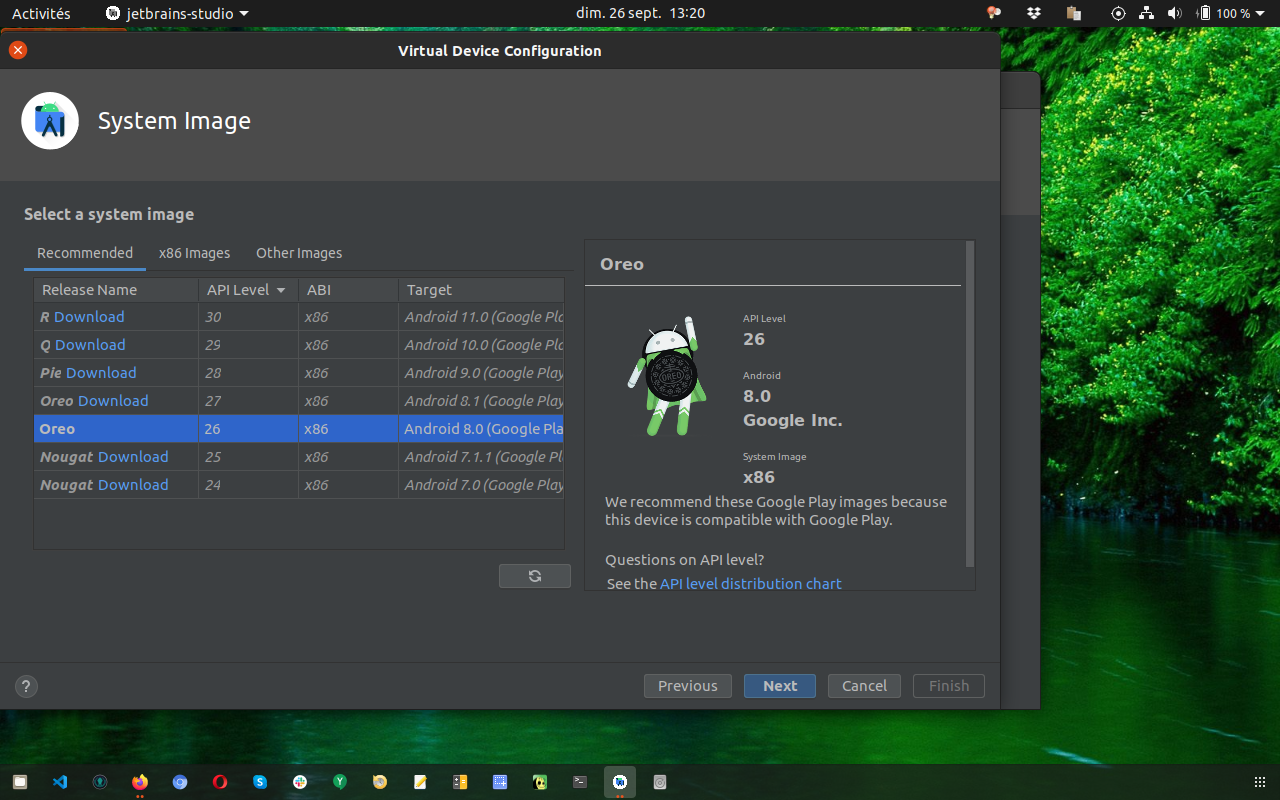Show applications grid in taskbar corner

(x=1260, y=782)
